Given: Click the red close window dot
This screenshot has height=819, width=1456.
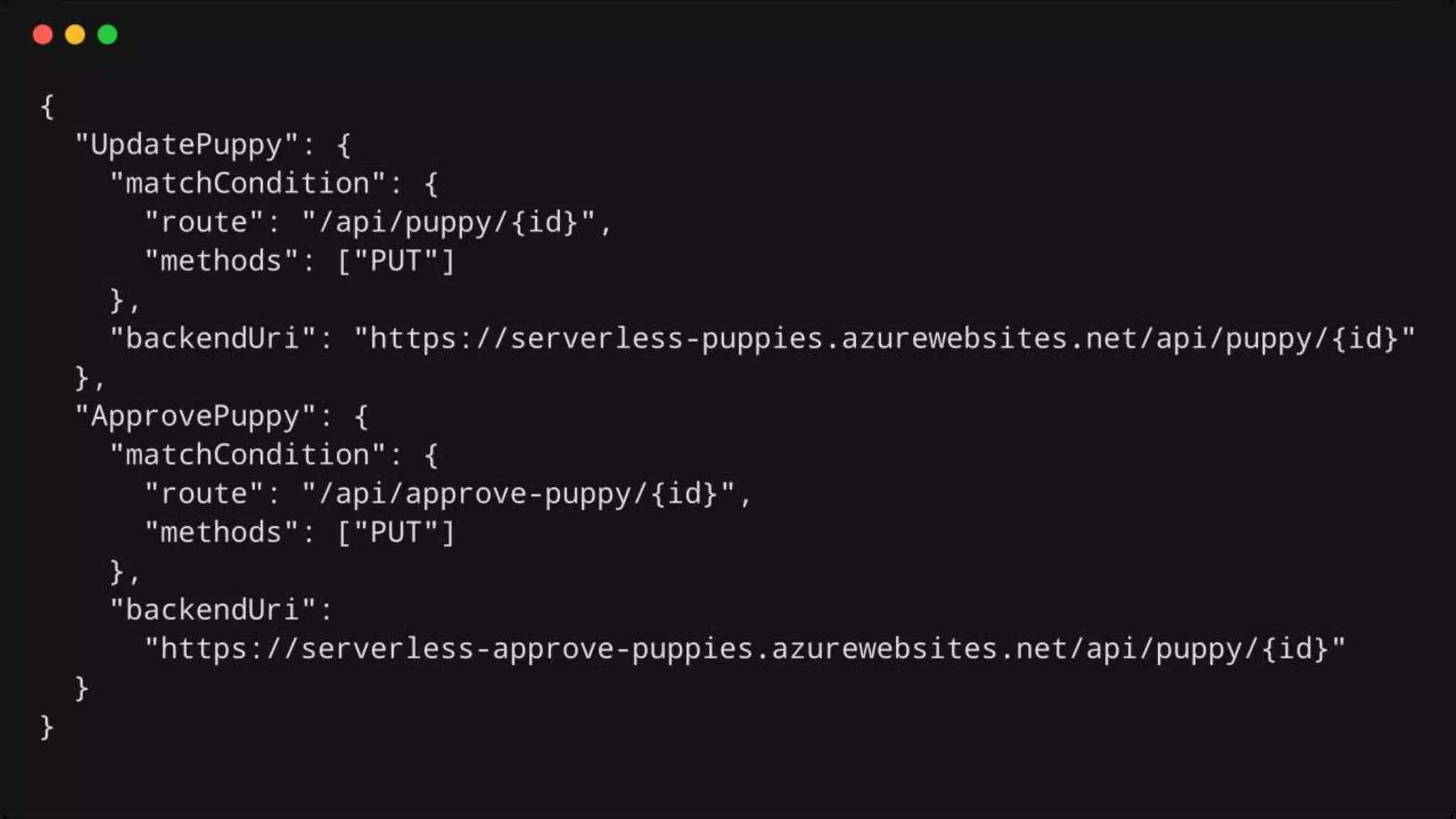Looking at the screenshot, I should tap(43, 34).
